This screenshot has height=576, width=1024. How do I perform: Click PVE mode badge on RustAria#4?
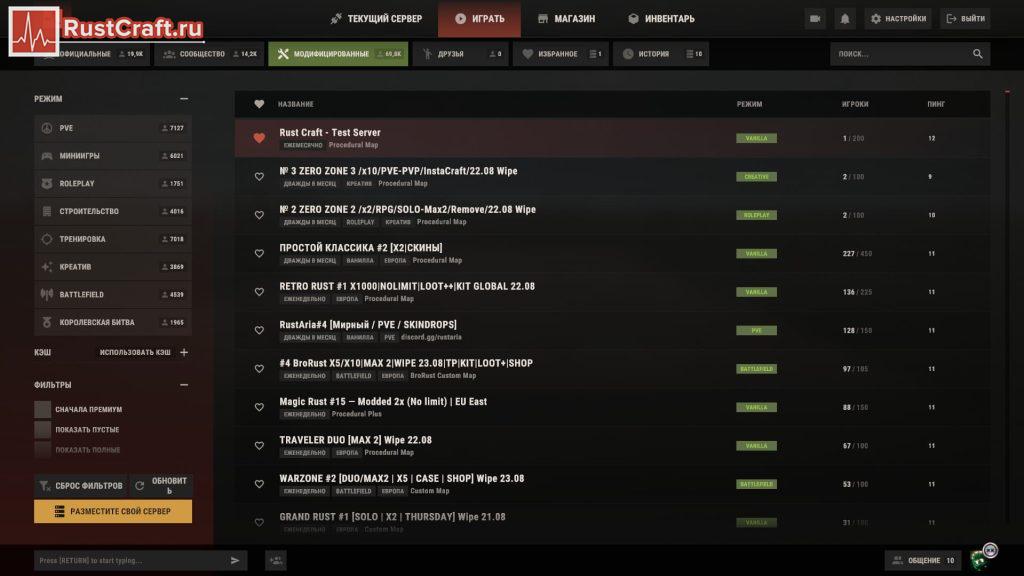point(756,330)
